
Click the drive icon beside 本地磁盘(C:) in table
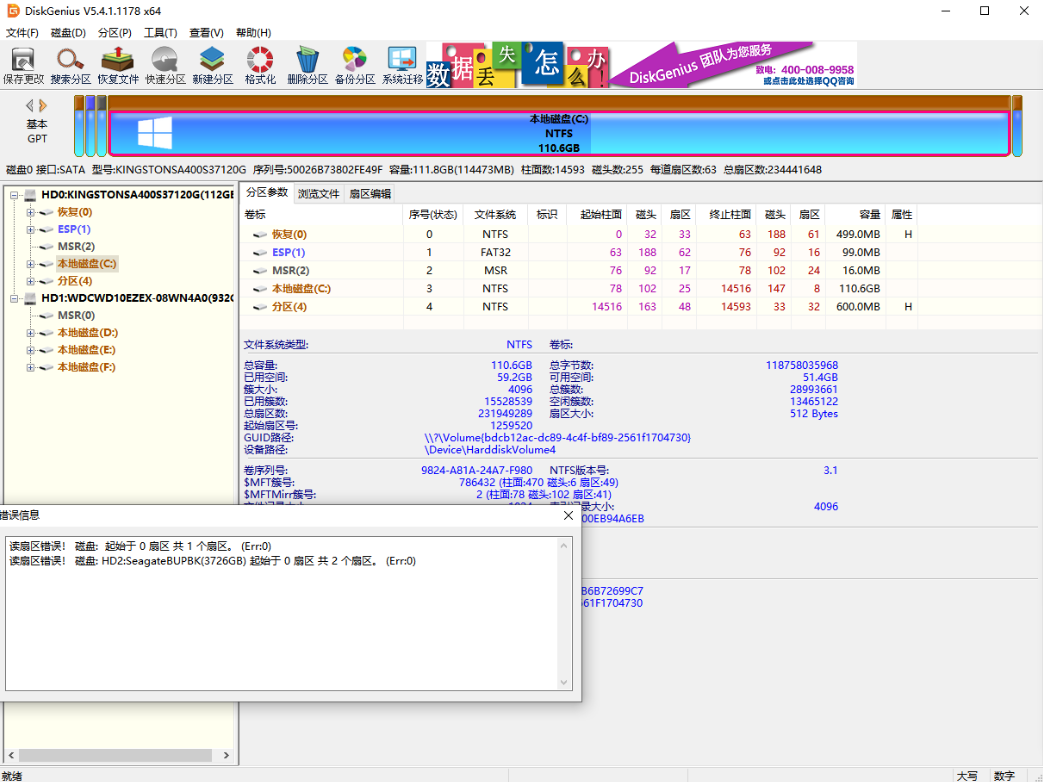(x=260, y=289)
